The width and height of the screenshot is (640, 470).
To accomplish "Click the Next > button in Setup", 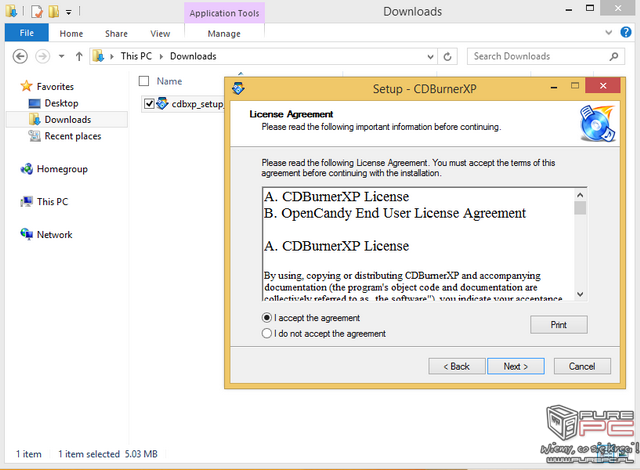I will [516, 366].
